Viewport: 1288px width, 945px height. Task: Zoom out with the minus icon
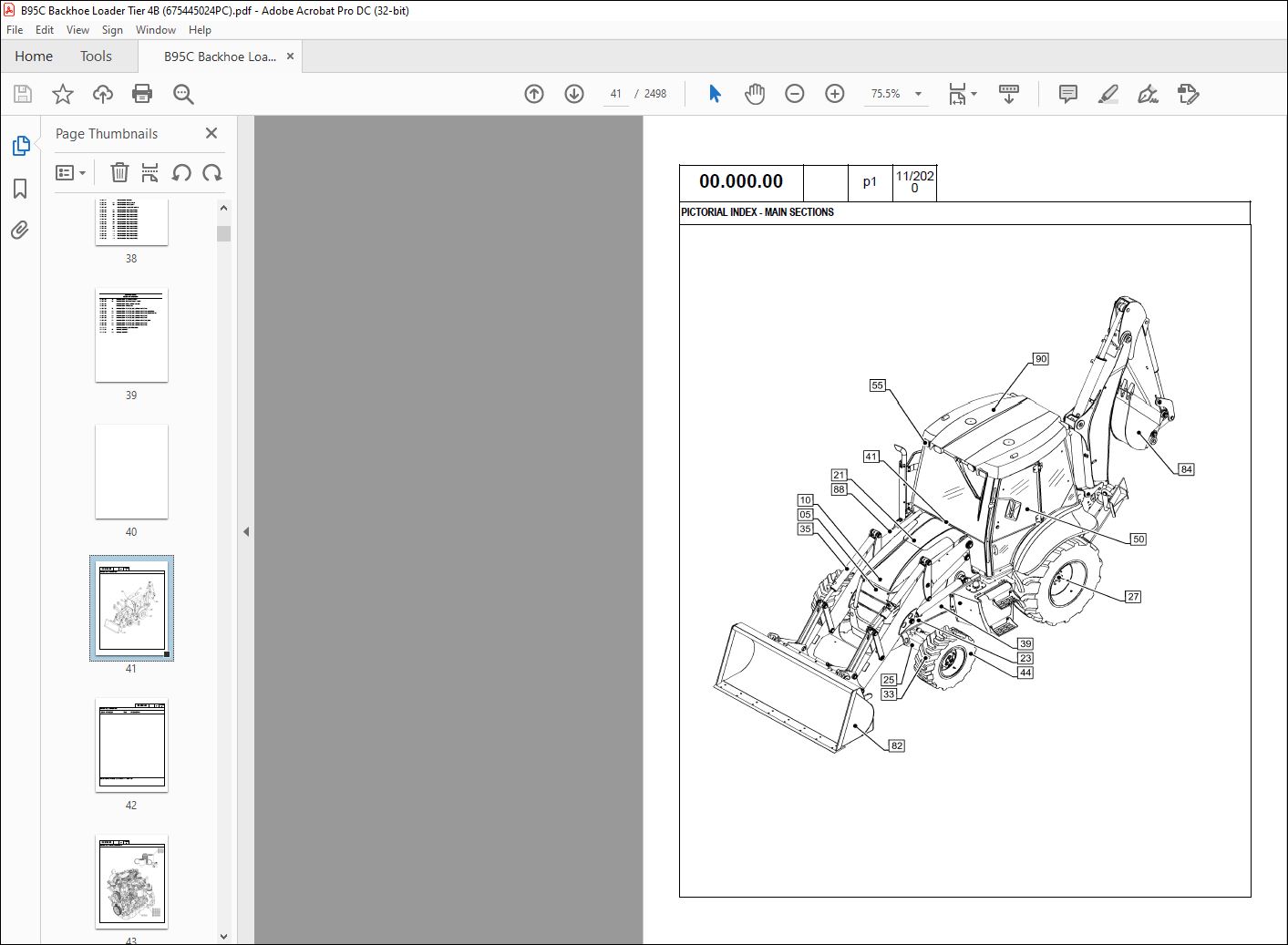point(795,94)
